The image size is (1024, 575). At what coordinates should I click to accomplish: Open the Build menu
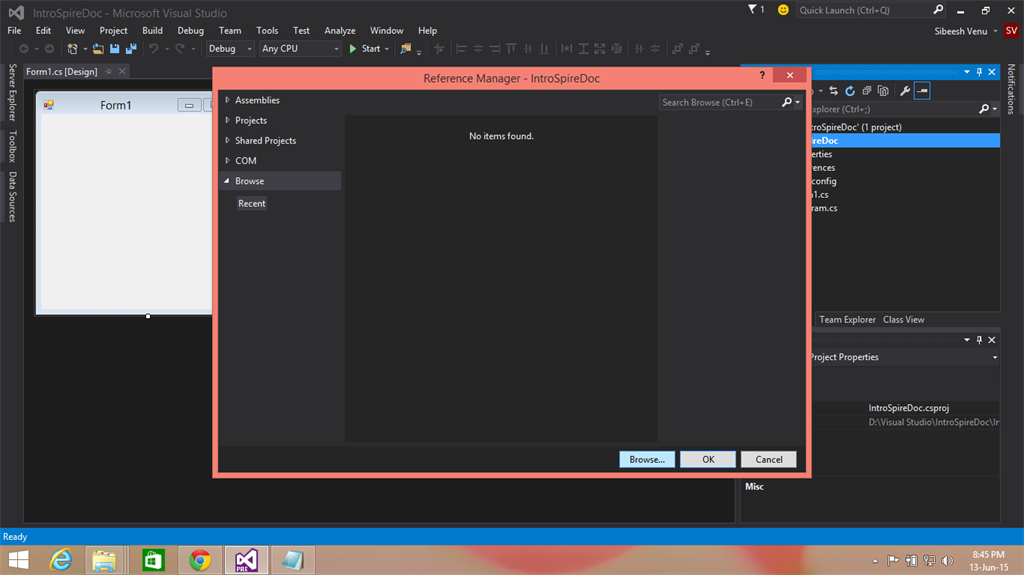tap(152, 31)
